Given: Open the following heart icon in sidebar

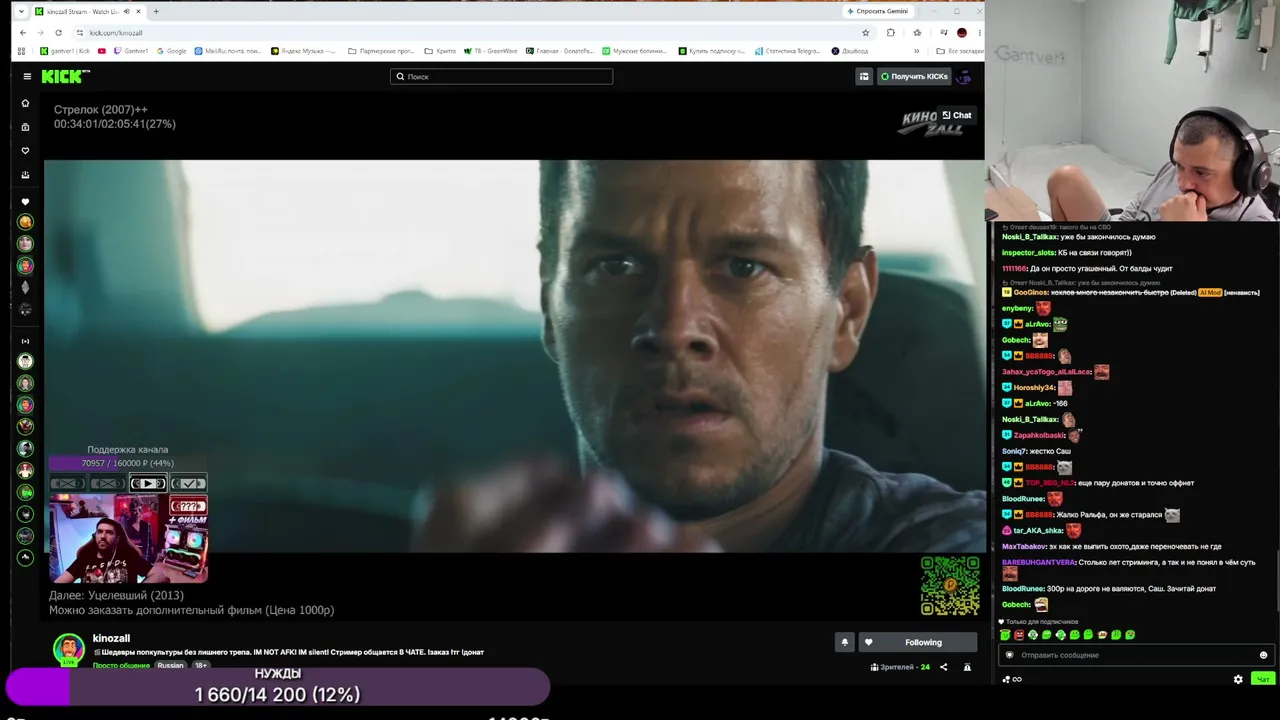Looking at the screenshot, I should (26, 151).
